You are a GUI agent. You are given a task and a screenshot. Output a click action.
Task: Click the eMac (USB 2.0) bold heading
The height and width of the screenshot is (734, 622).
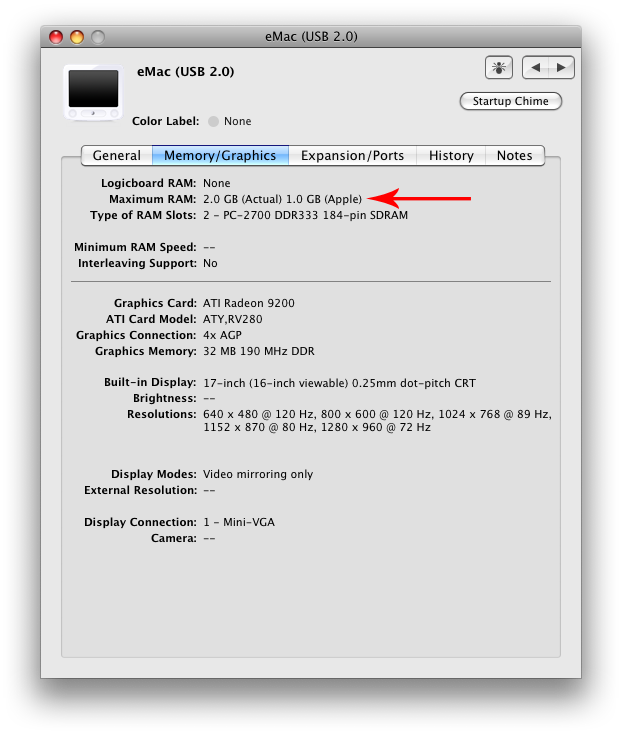(x=185, y=72)
